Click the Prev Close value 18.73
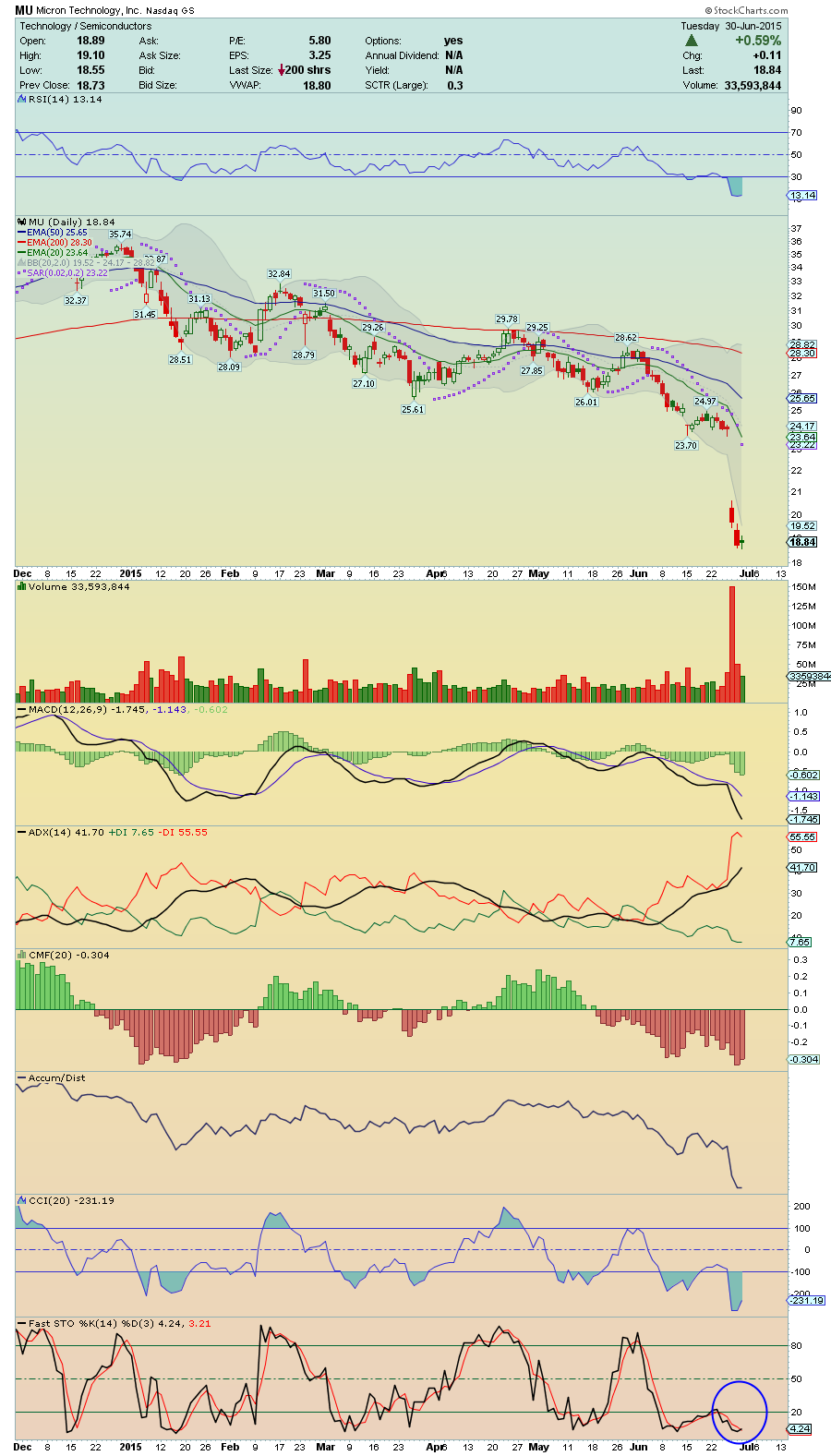This screenshot has width=831, height=1456. [x=90, y=85]
